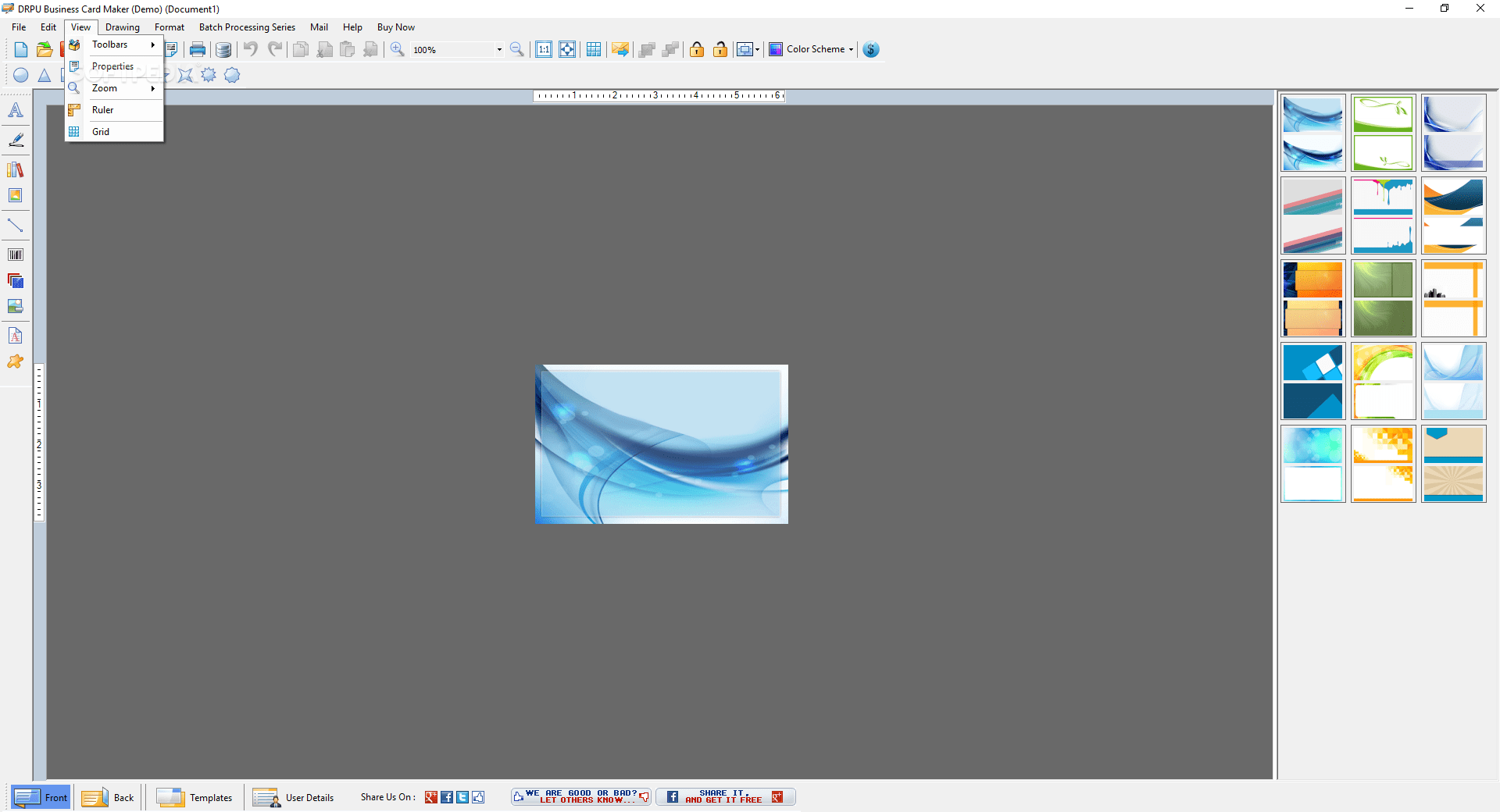Open the zoom percentage dropdown
The image size is (1500, 812).
498,48
